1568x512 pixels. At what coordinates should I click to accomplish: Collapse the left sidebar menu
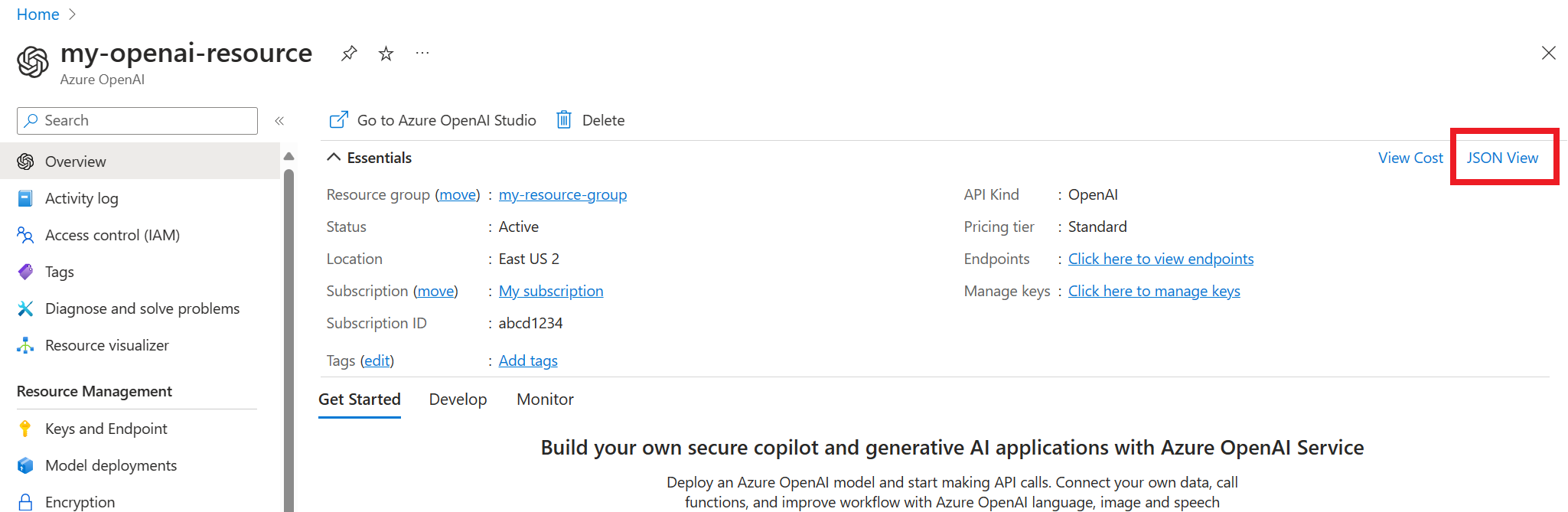279,121
